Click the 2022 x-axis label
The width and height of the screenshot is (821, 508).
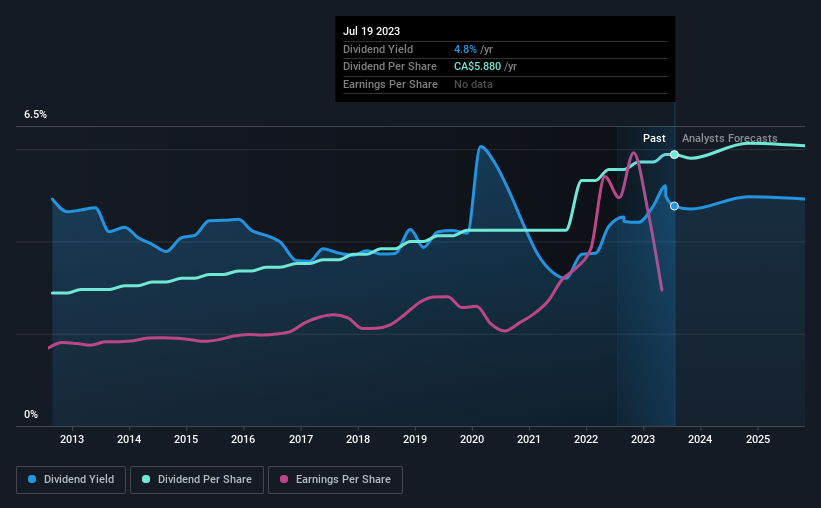point(586,439)
